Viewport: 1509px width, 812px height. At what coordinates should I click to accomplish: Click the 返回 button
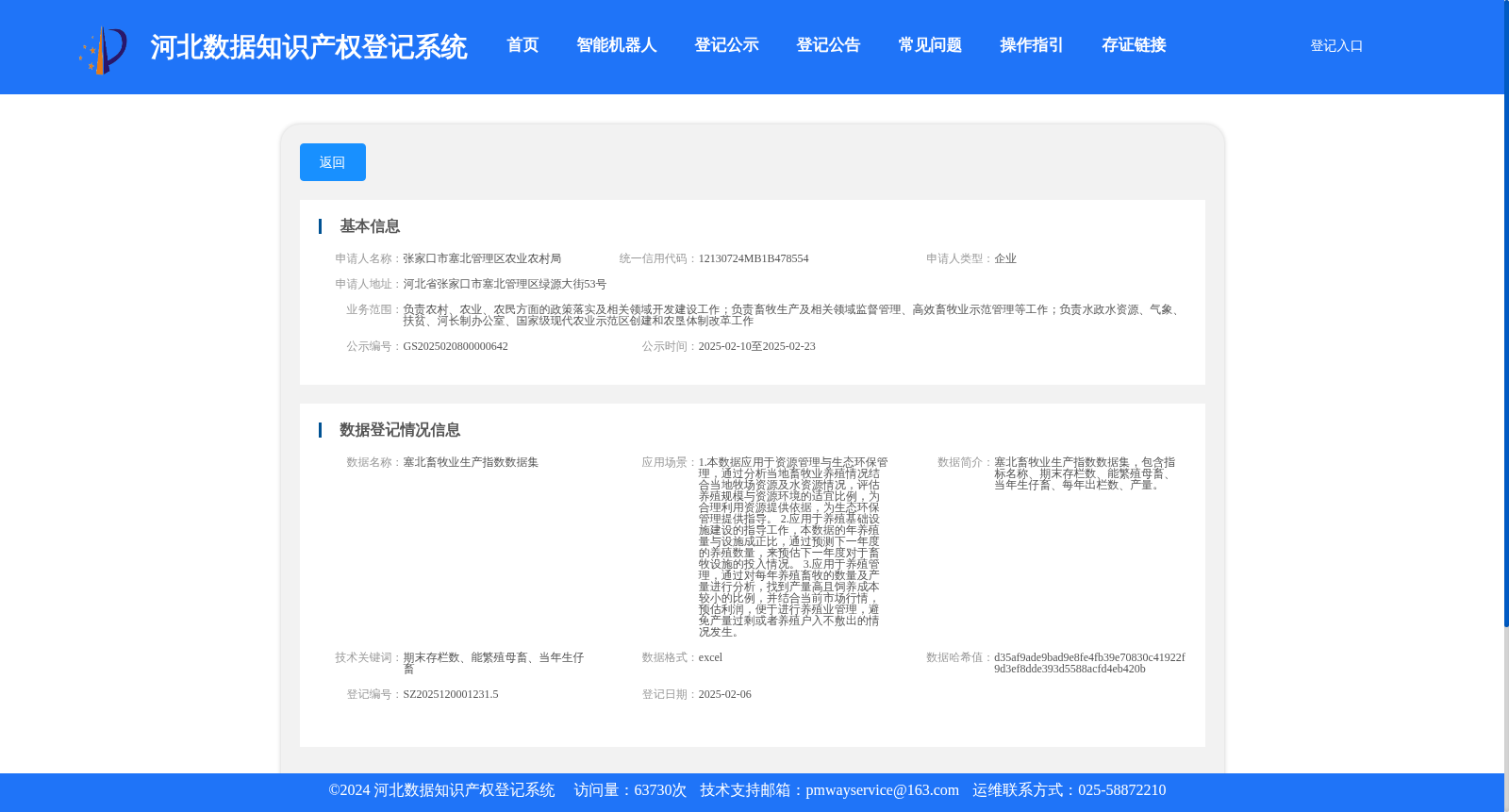333,162
